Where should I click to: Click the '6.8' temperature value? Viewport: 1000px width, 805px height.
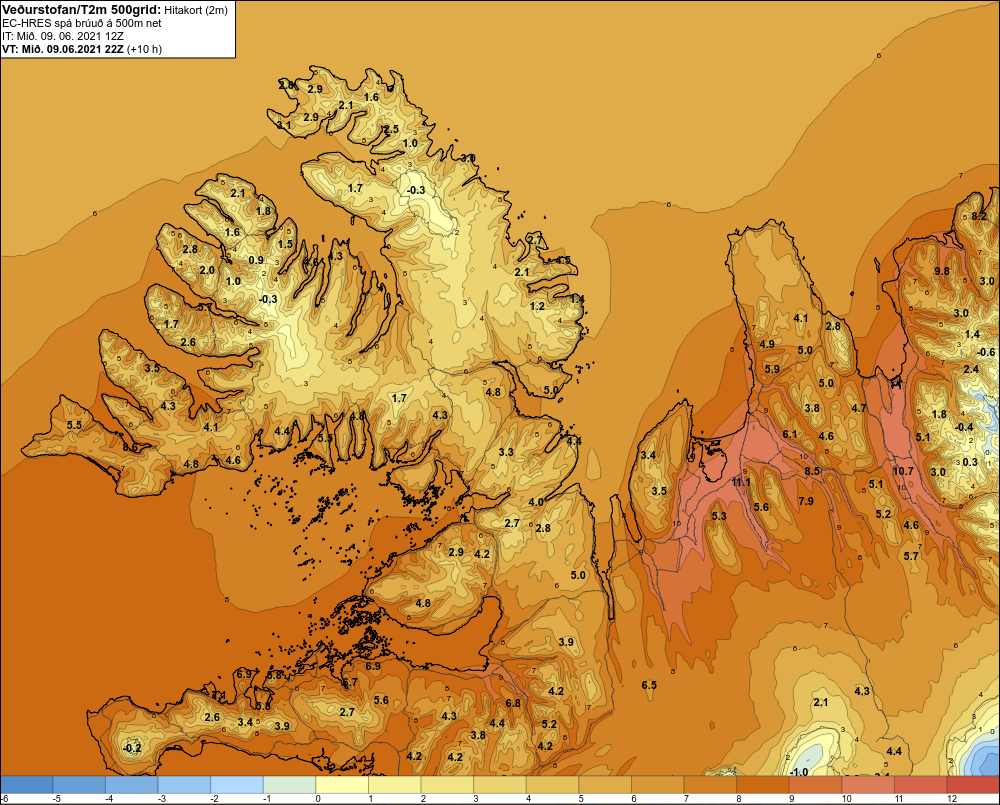[513, 704]
